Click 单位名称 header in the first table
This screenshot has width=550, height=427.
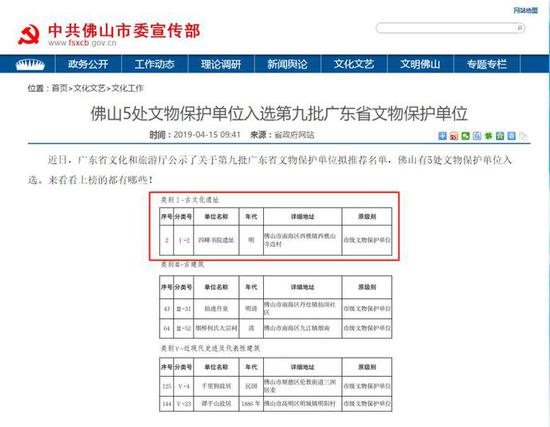point(216,217)
